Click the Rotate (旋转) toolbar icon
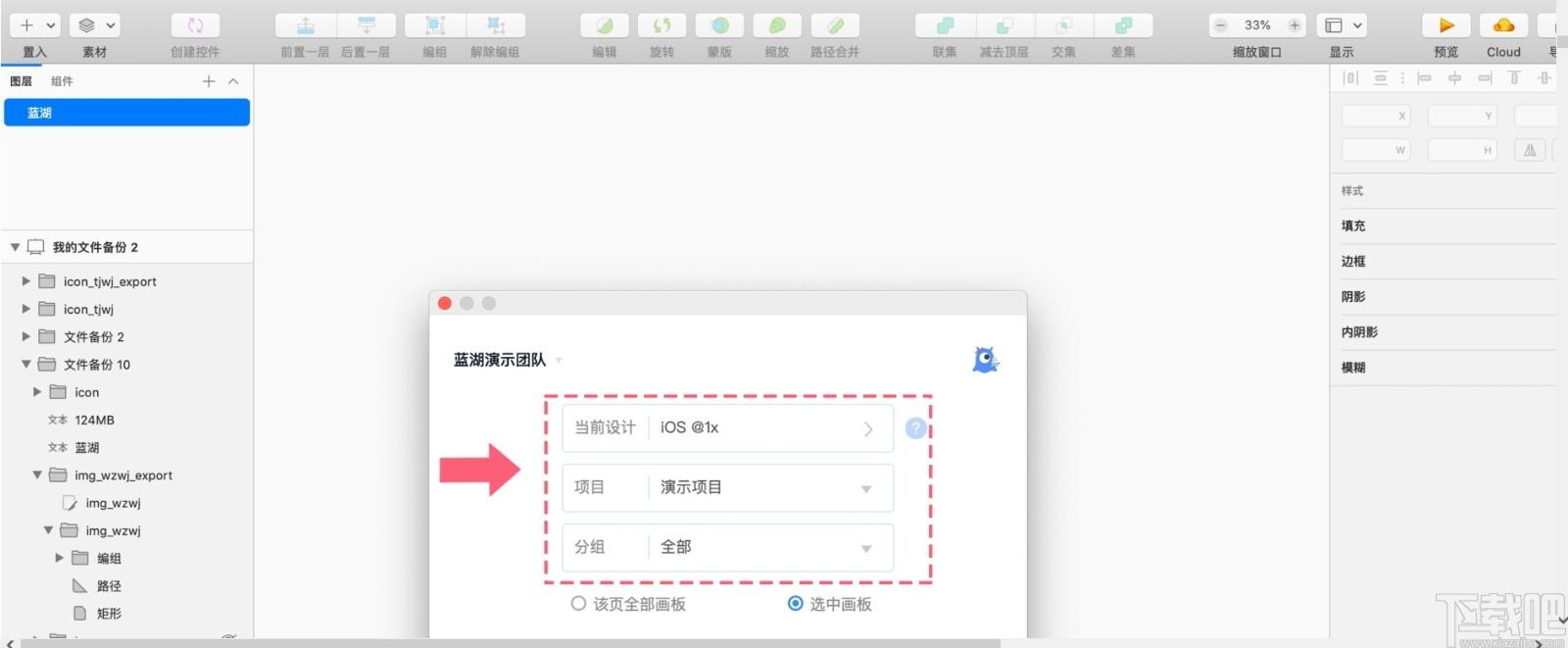 (661, 25)
